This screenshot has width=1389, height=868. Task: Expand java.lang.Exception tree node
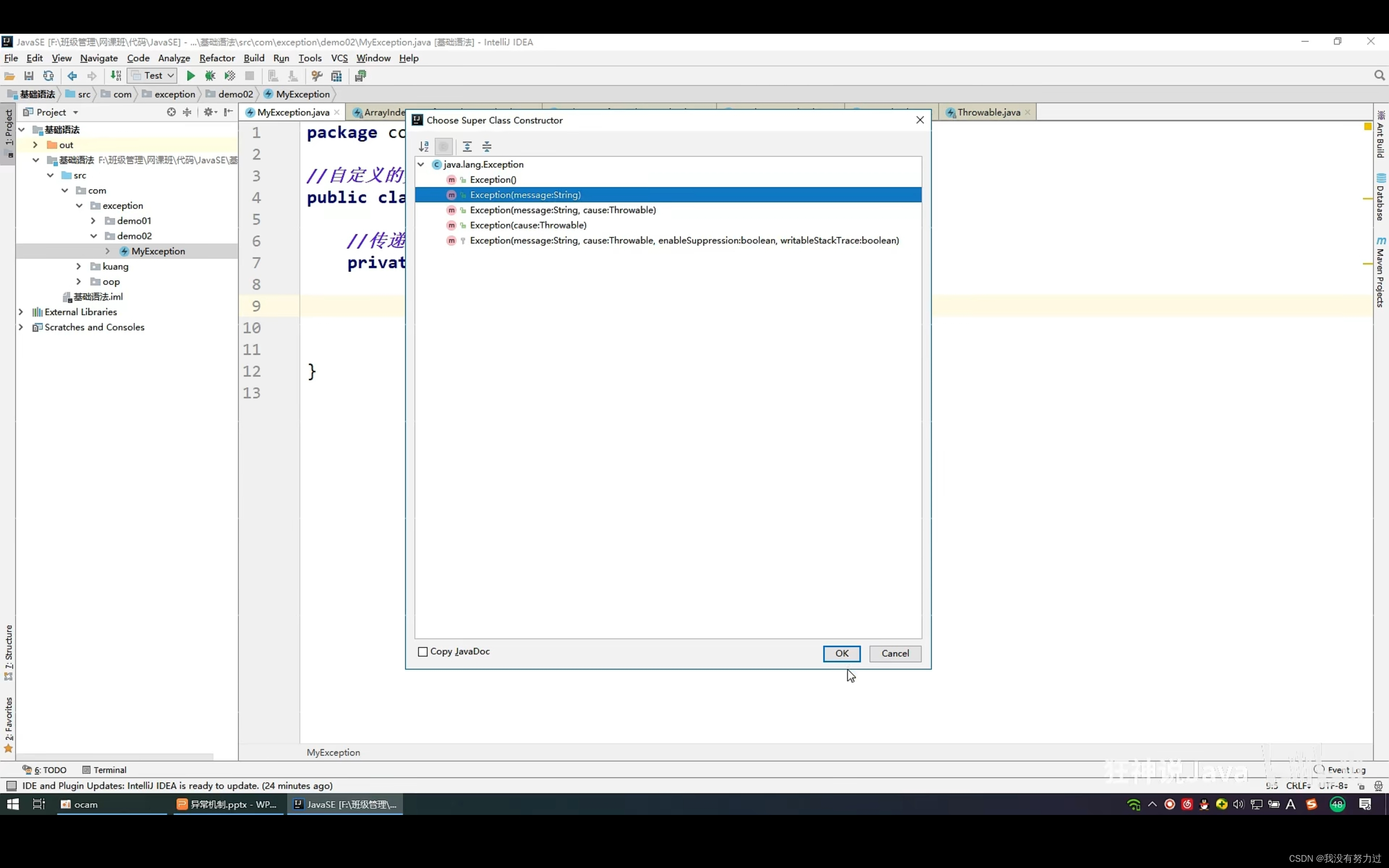421,163
